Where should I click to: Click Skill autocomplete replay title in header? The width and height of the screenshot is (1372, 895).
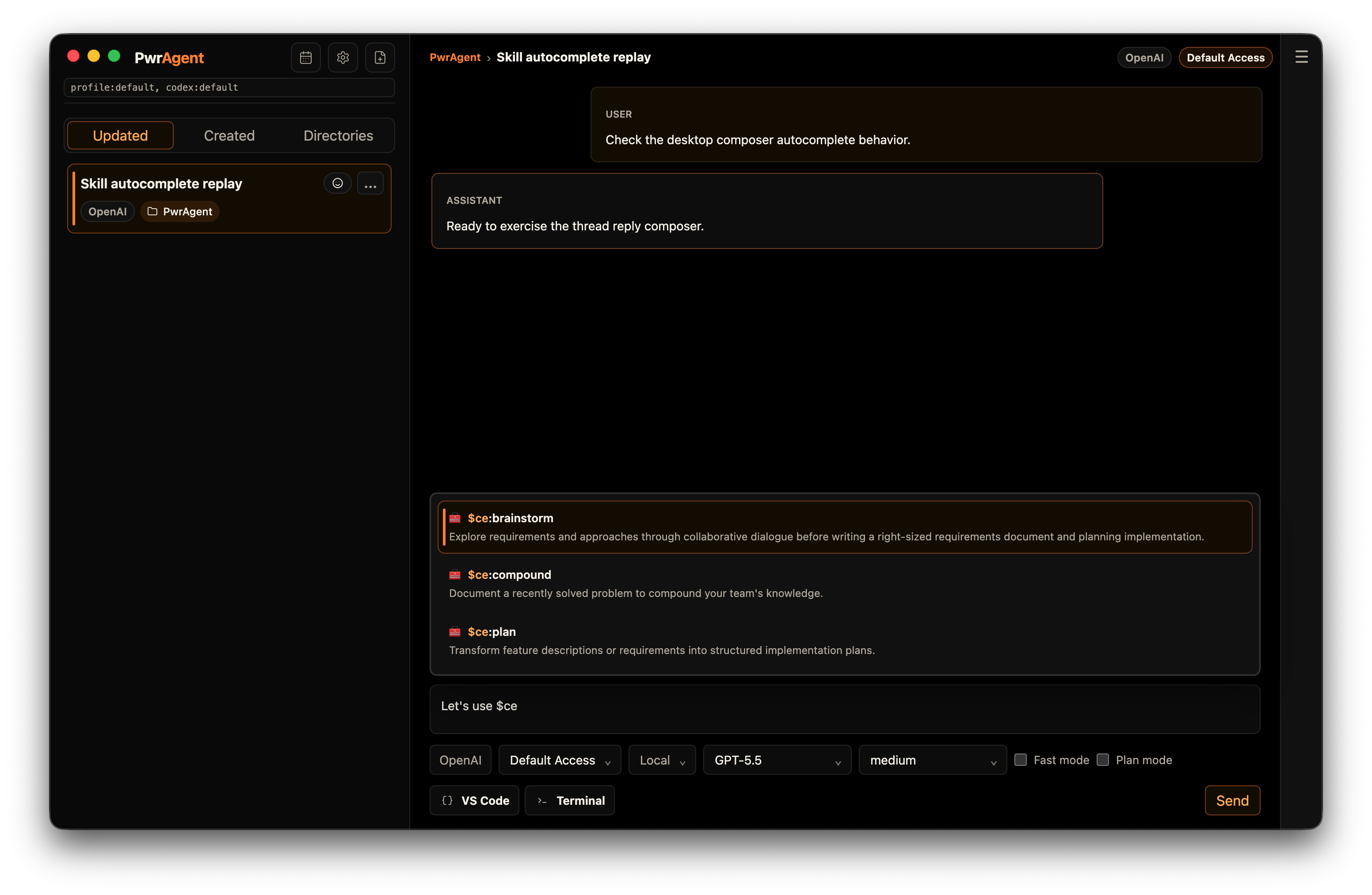574,57
